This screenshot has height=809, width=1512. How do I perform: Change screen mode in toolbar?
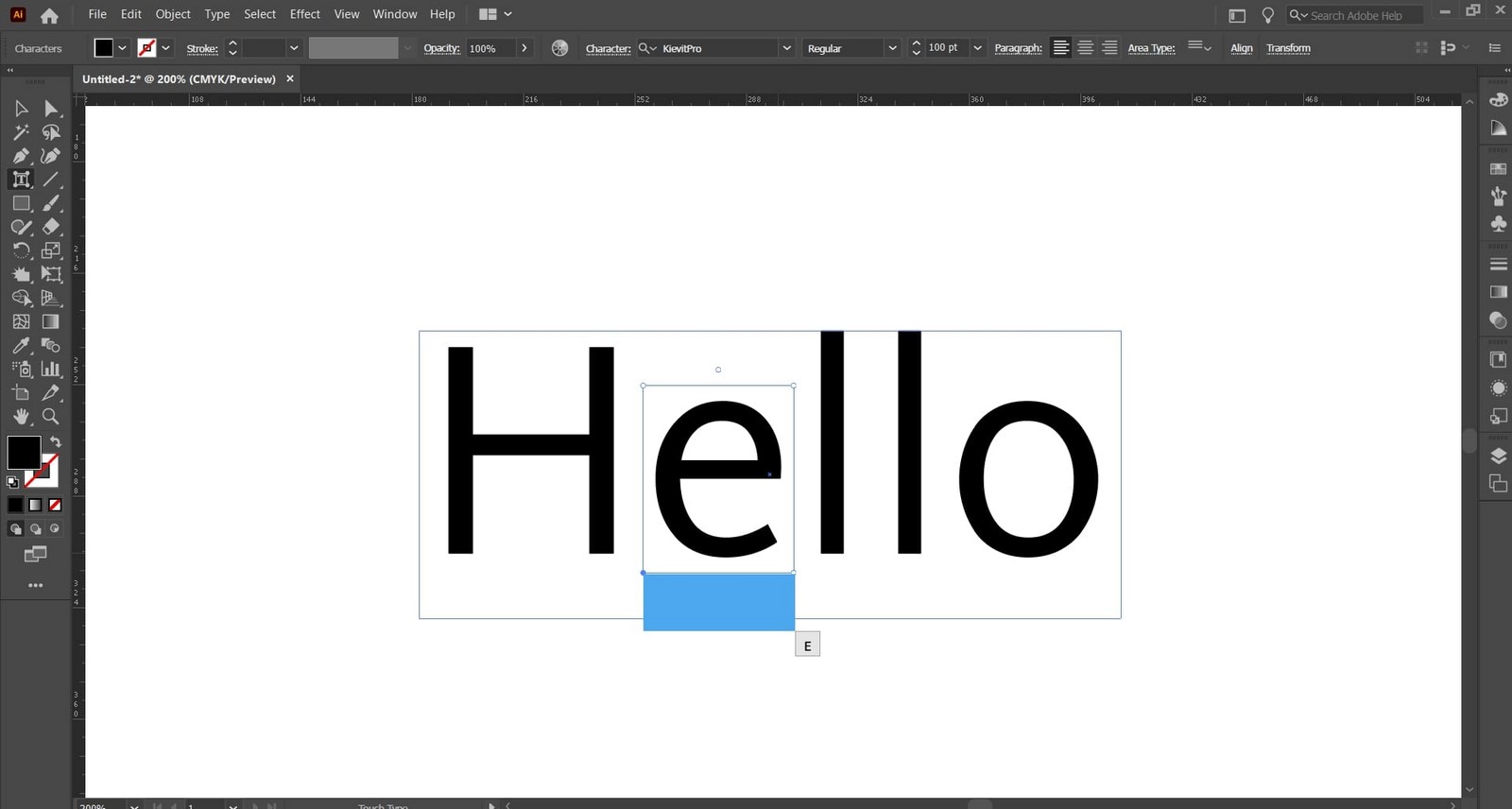pyautogui.click(x=35, y=554)
